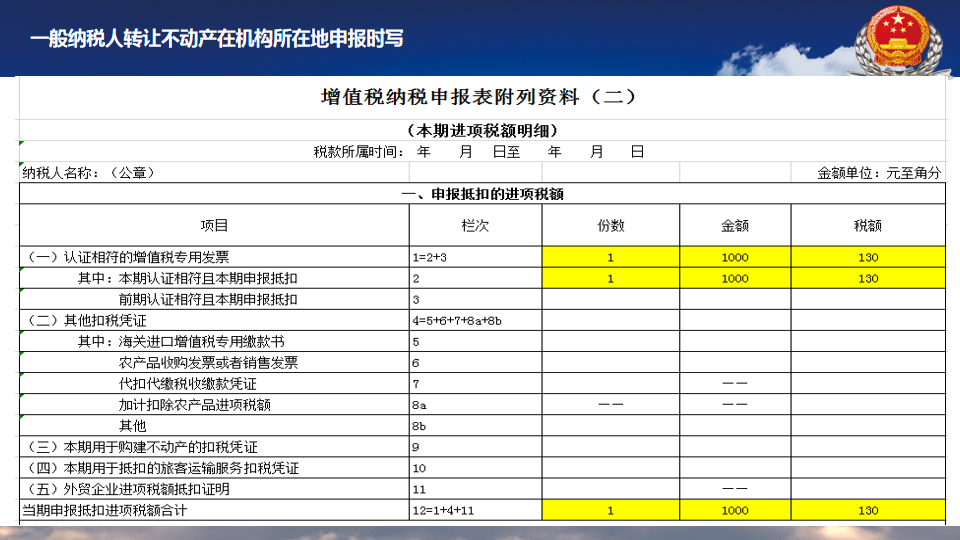This screenshot has width=960, height=540.
Task: Click 税额 total 130 in row 12
Action: [x=868, y=510]
